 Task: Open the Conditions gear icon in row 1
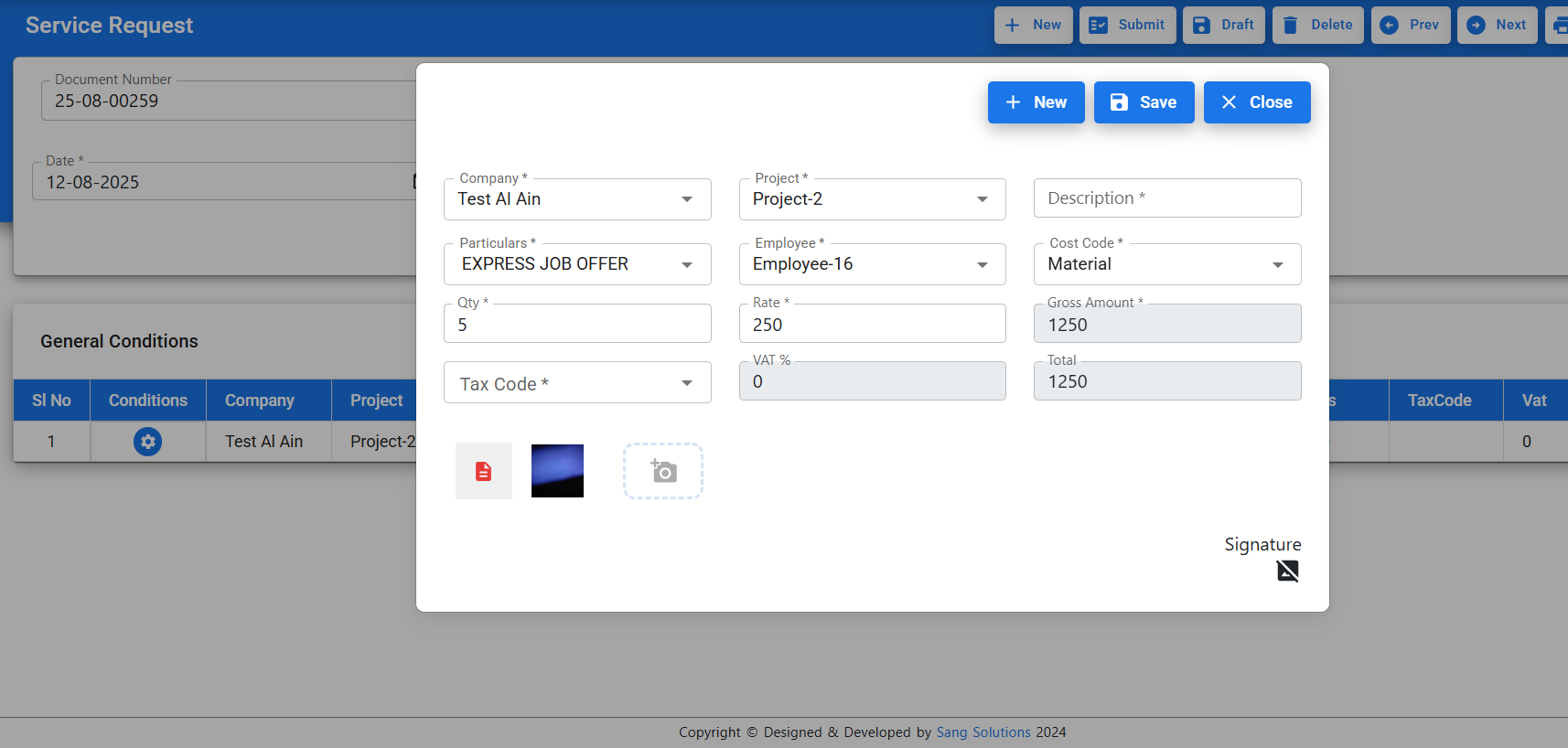click(147, 442)
